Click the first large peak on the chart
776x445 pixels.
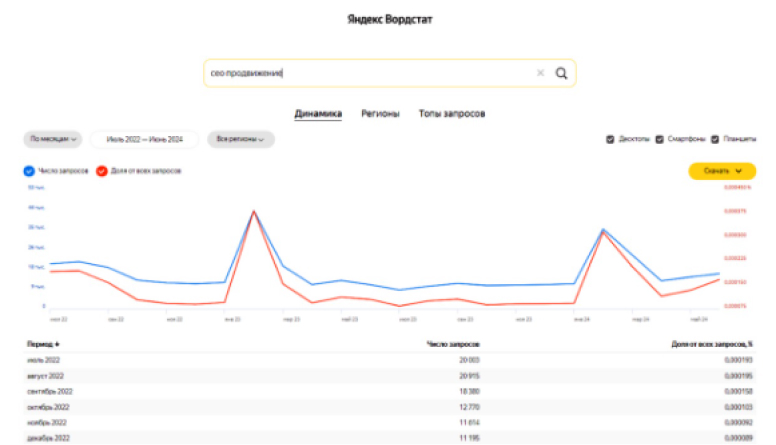coord(254,212)
